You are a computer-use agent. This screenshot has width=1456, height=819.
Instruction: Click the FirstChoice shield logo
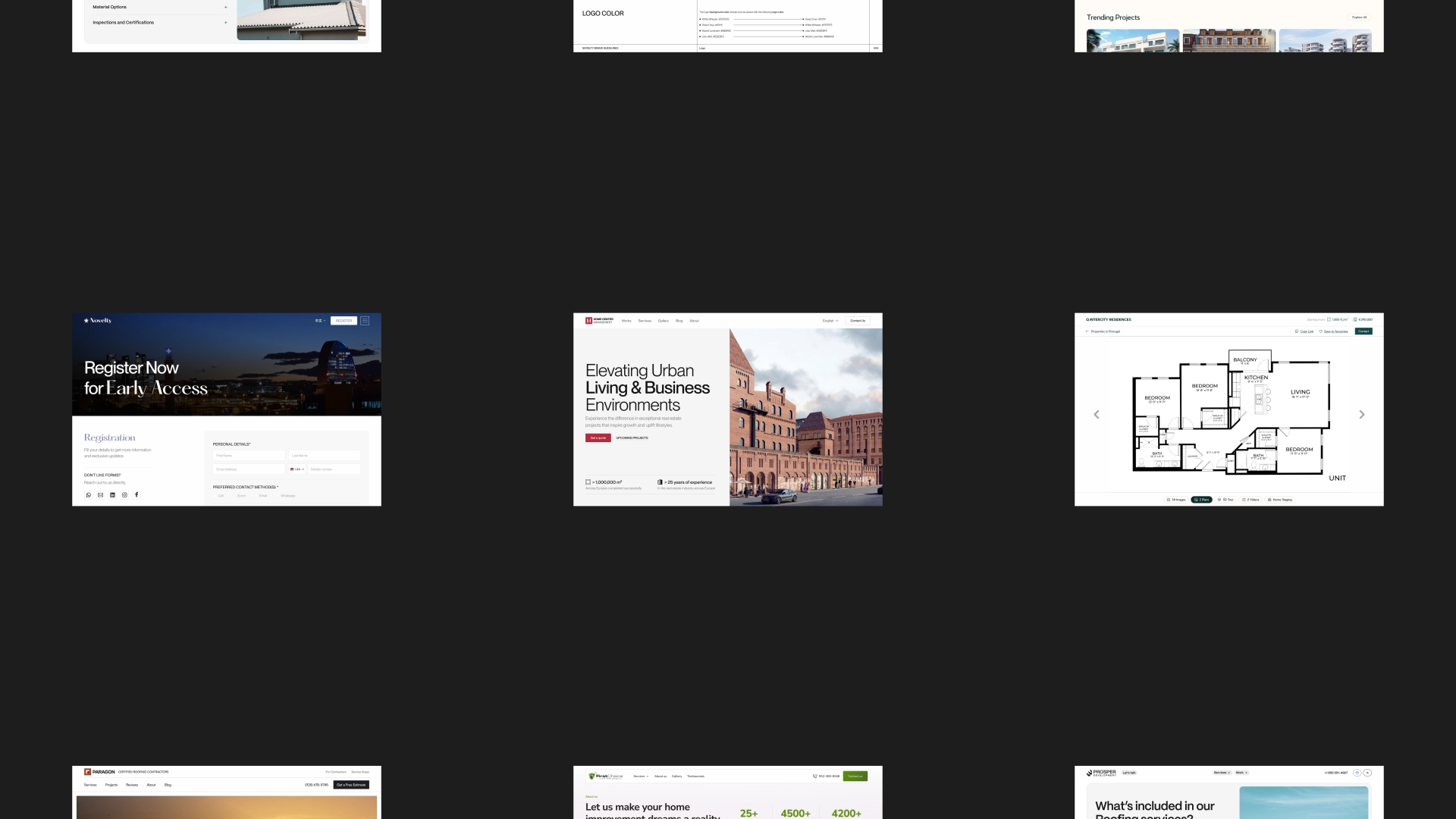click(592, 777)
